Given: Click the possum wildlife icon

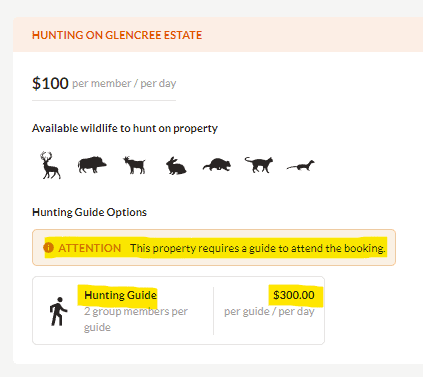Looking at the screenshot, I should [217, 165].
